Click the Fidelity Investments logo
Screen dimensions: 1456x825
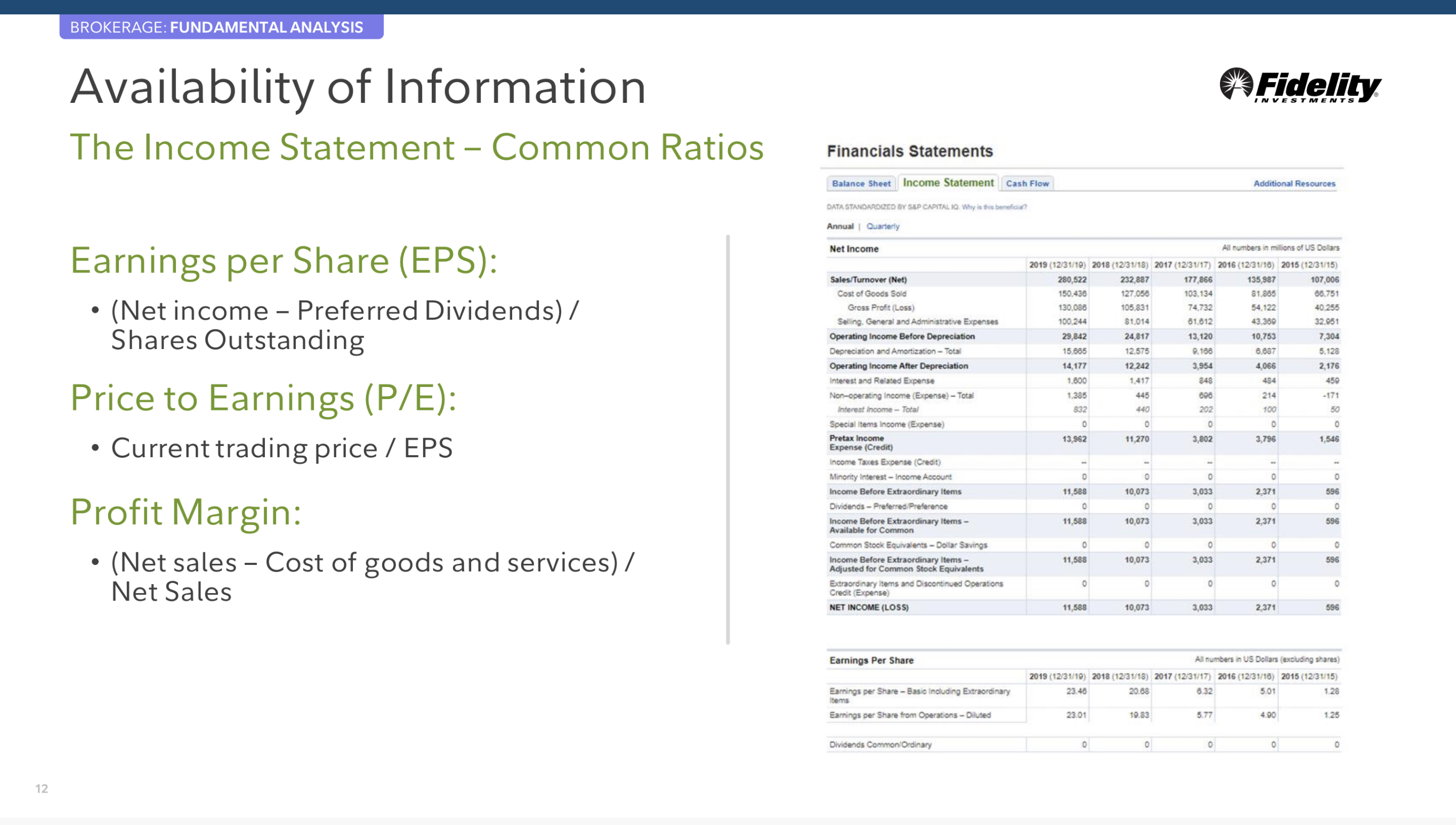coord(1300,86)
